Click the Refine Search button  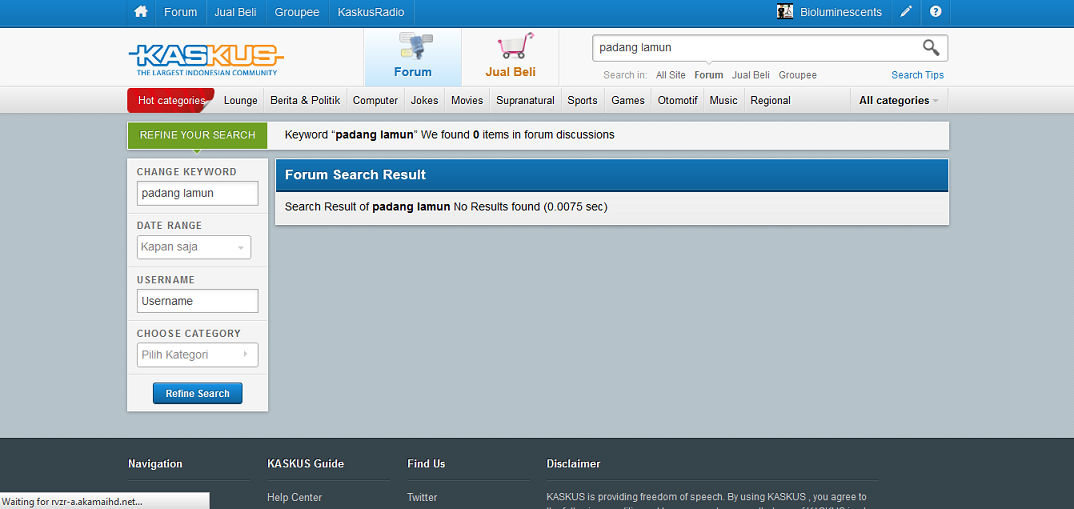click(x=197, y=393)
